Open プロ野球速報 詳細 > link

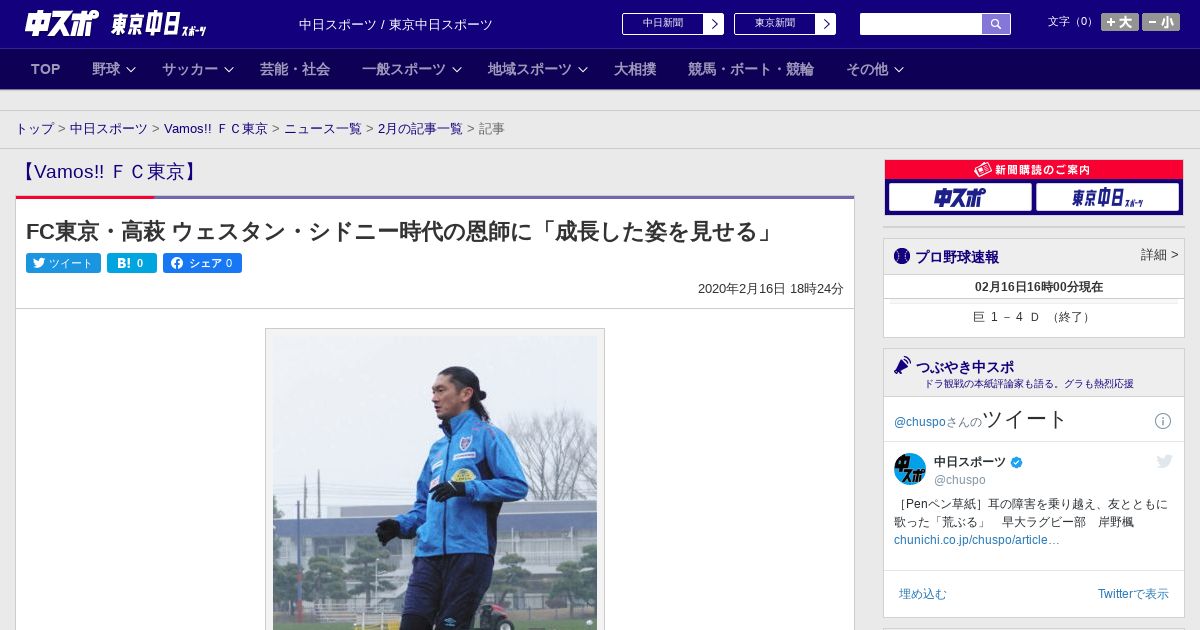(x=1159, y=255)
